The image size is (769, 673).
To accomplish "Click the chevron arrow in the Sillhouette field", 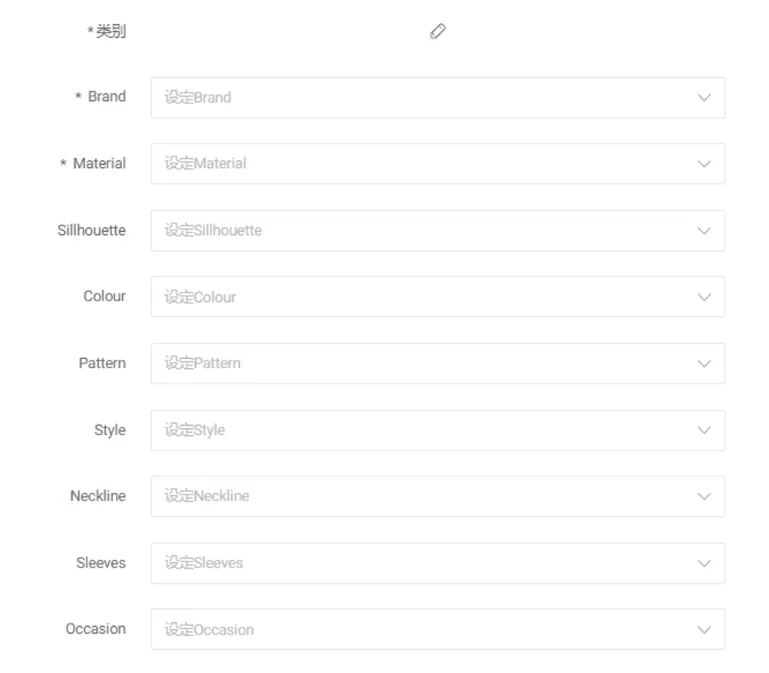I will click(704, 231).
